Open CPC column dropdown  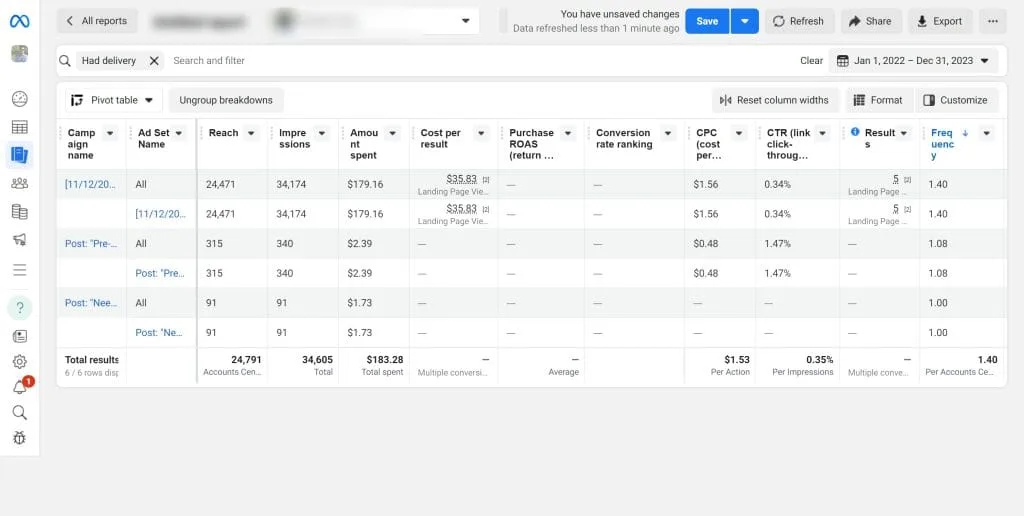pyautogui.click(x=739, y=133)
